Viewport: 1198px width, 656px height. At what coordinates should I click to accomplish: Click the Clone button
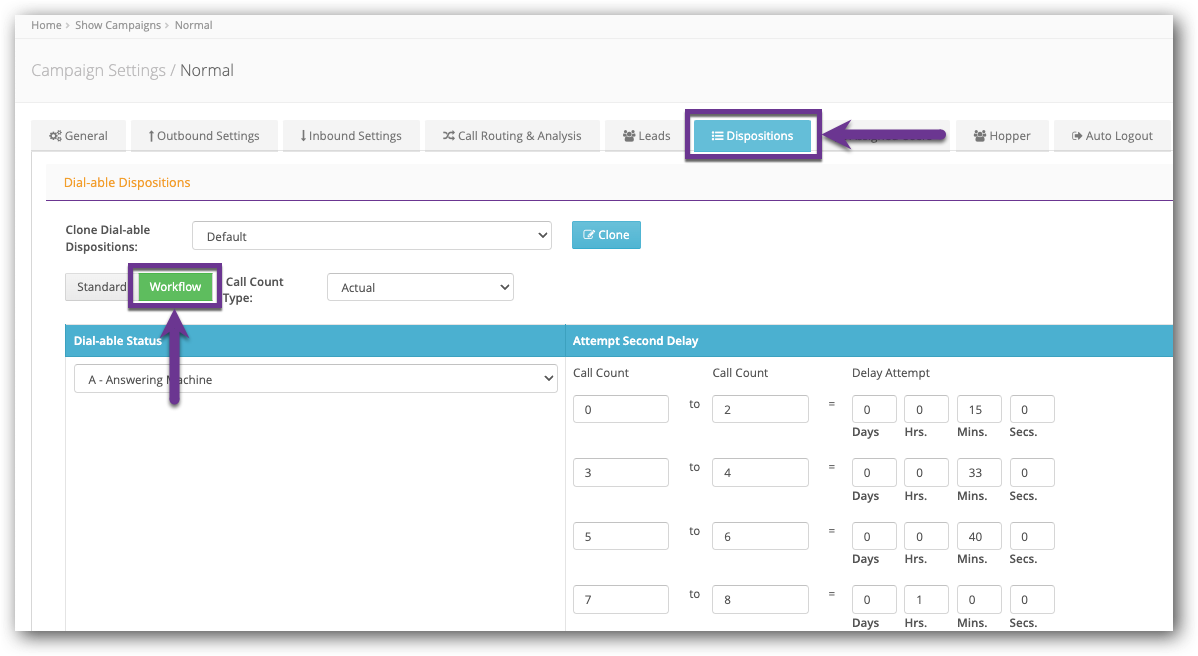[x=606, y=235]
